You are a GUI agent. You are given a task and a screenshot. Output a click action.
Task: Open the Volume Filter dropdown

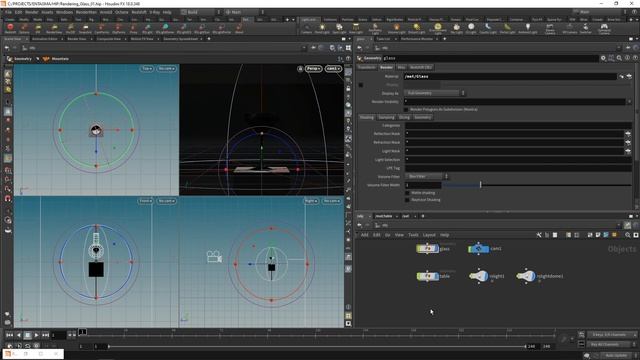click(427, 176)
